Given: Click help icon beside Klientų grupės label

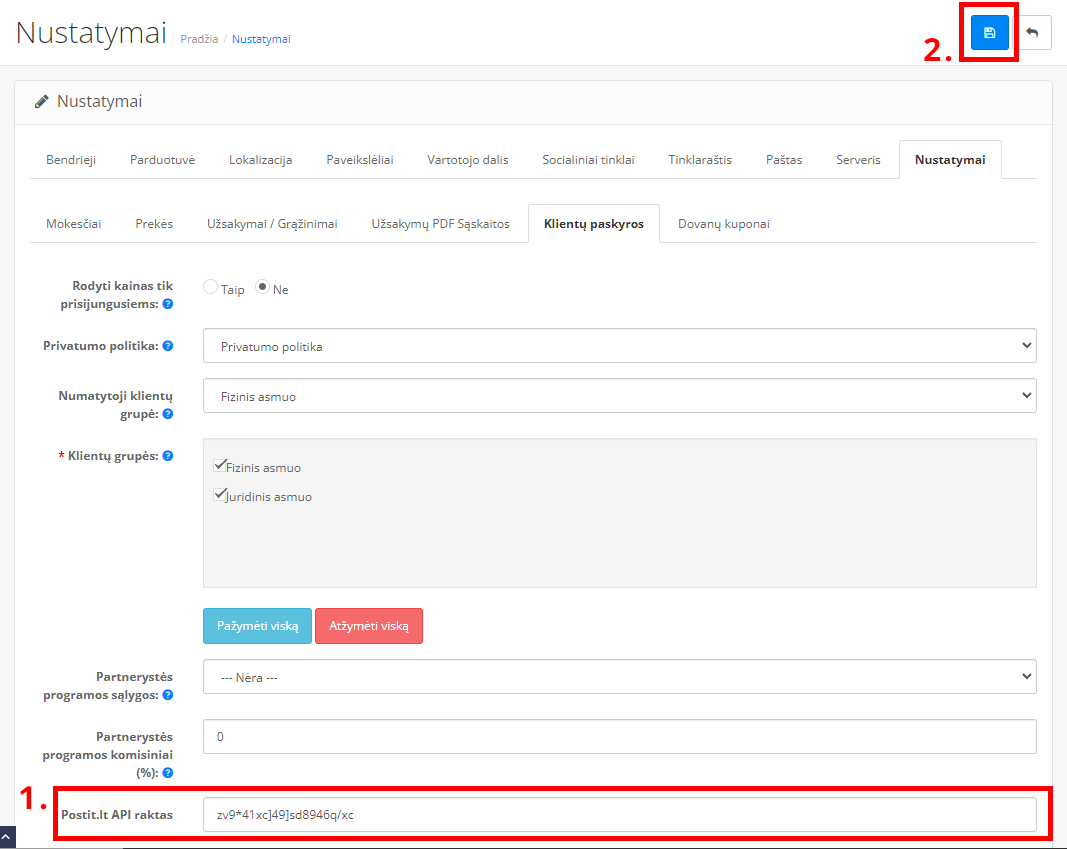Looking at the screenshot, I should point(168,456).
